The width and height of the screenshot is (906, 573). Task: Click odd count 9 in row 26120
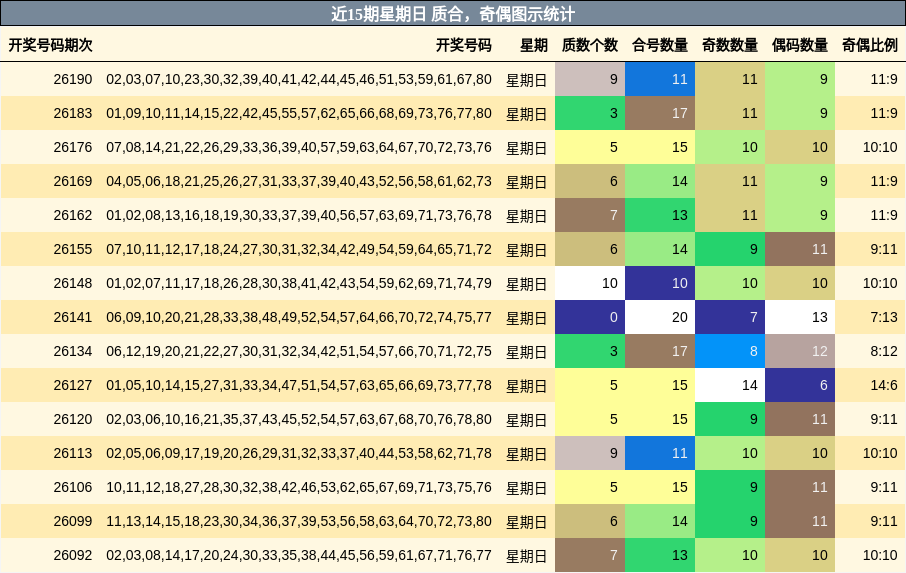pyautogui.click(x=730, y=419)
